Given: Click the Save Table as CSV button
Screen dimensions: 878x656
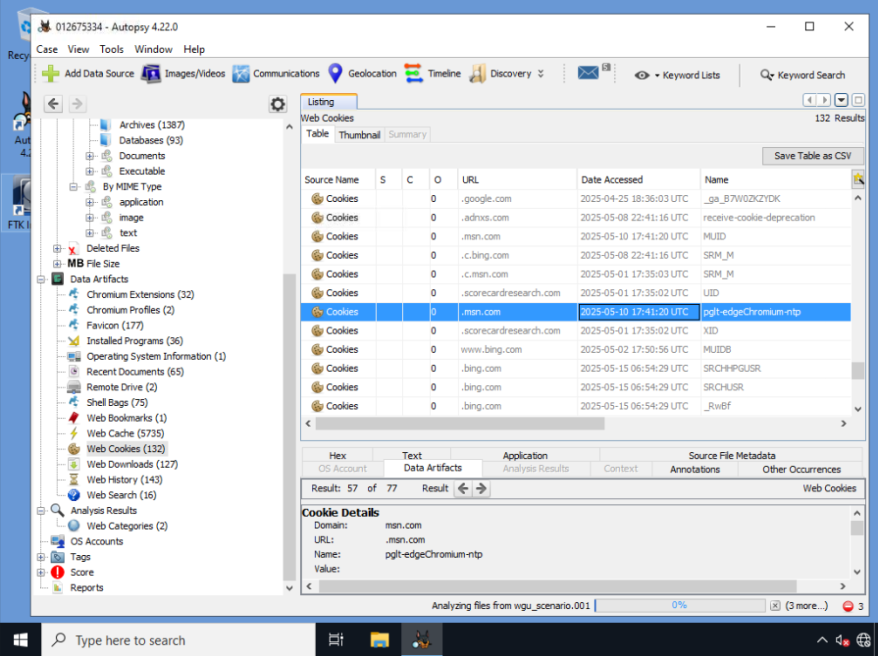Looking at the screenshot, I should (x=812, y=156).
